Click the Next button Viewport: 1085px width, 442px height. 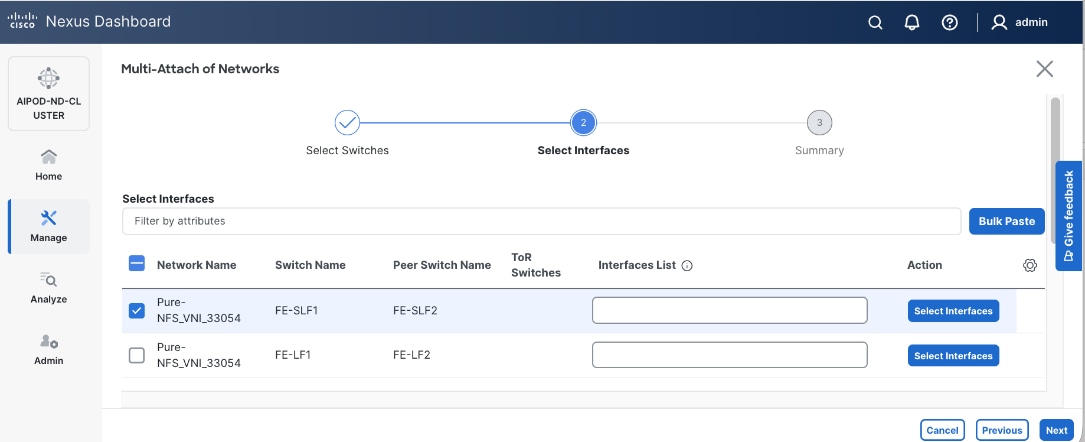click(x=1056, y=430)
